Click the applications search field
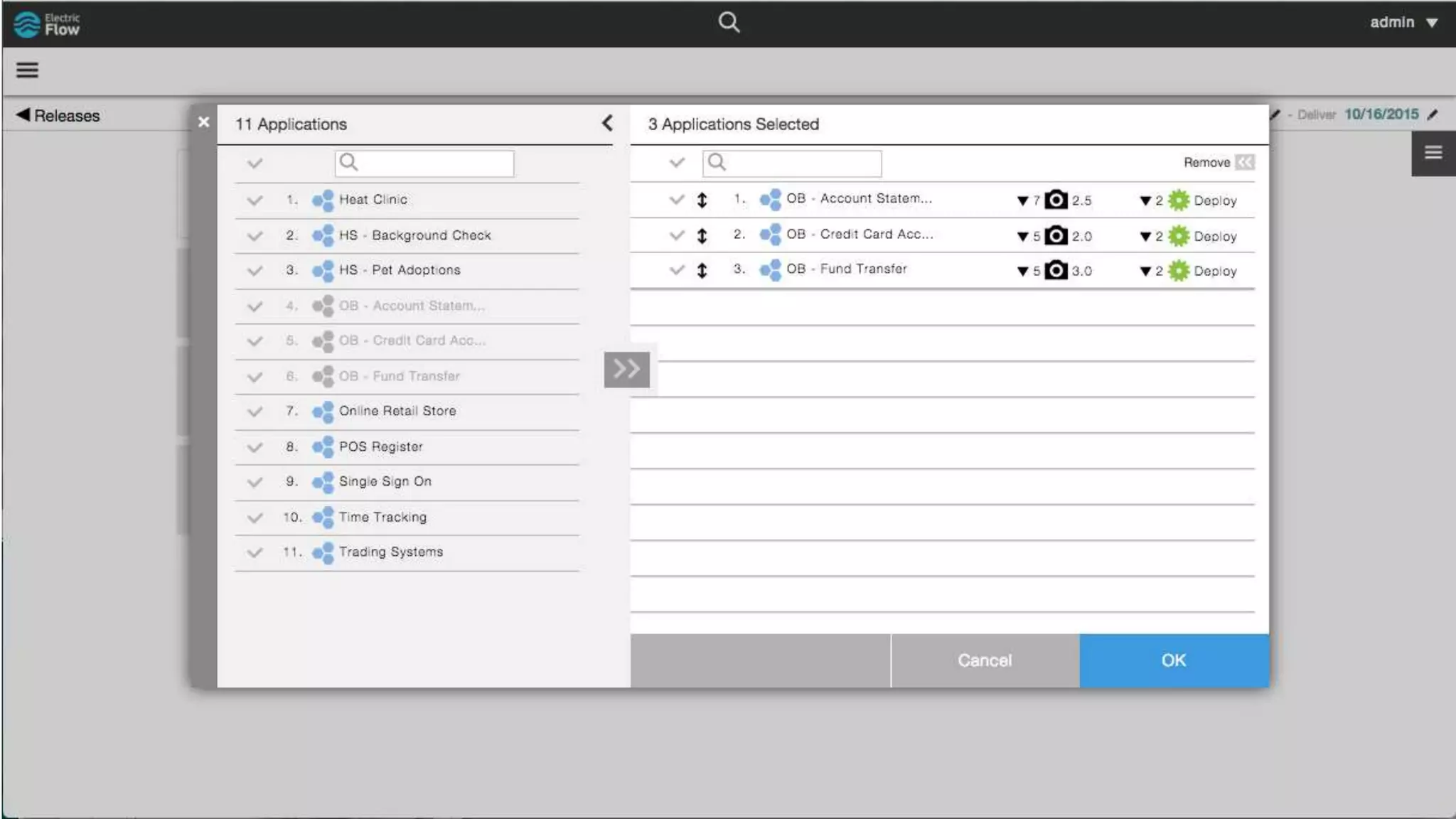Viewport: 1456px width, 819px height. click(x=434, y=163)
